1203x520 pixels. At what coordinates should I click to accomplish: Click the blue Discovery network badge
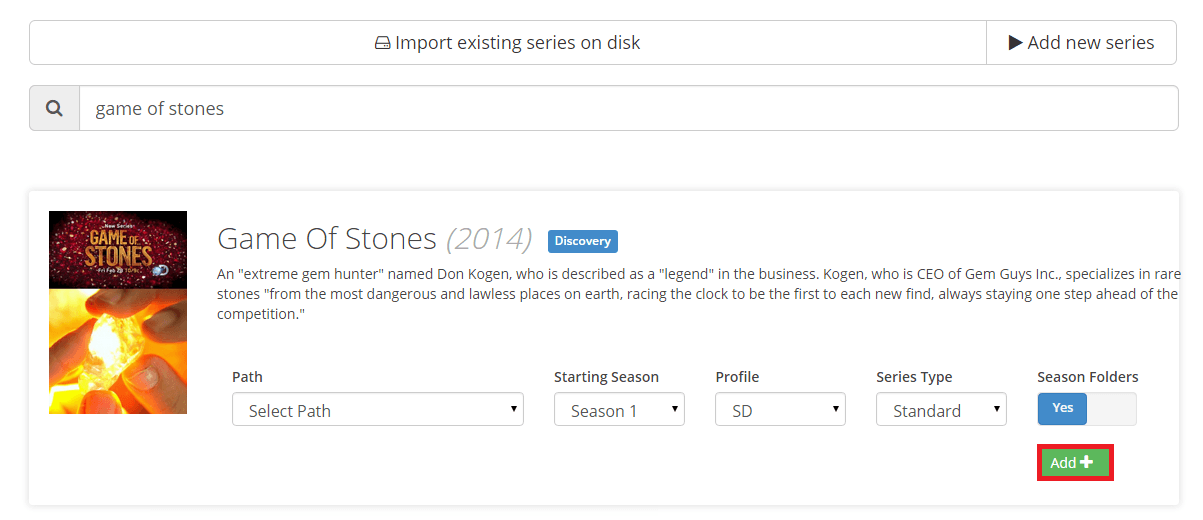click(x=582, y=241)
